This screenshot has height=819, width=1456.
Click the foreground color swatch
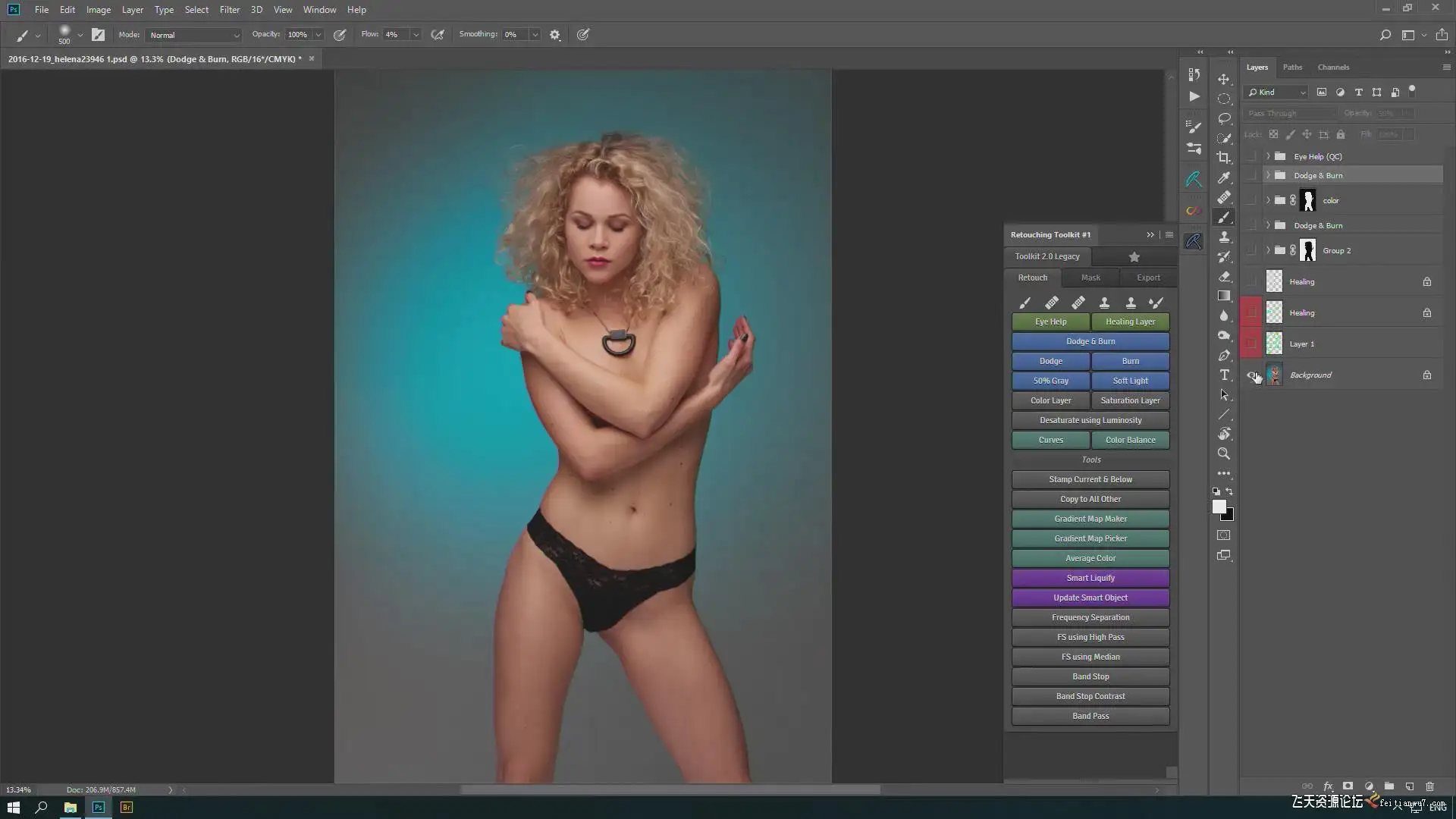1219,507
